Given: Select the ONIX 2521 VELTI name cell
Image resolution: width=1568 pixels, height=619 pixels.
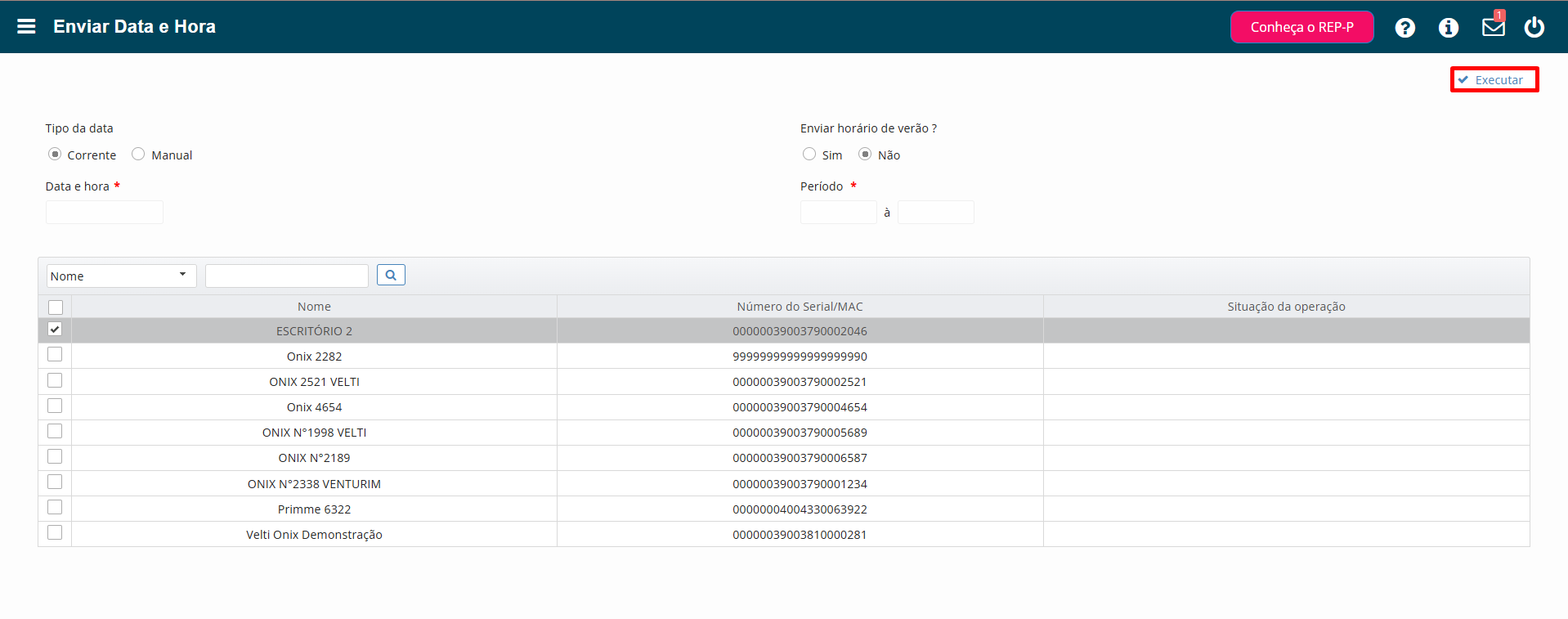Looking at the screenshot, I should coord(314,382).
